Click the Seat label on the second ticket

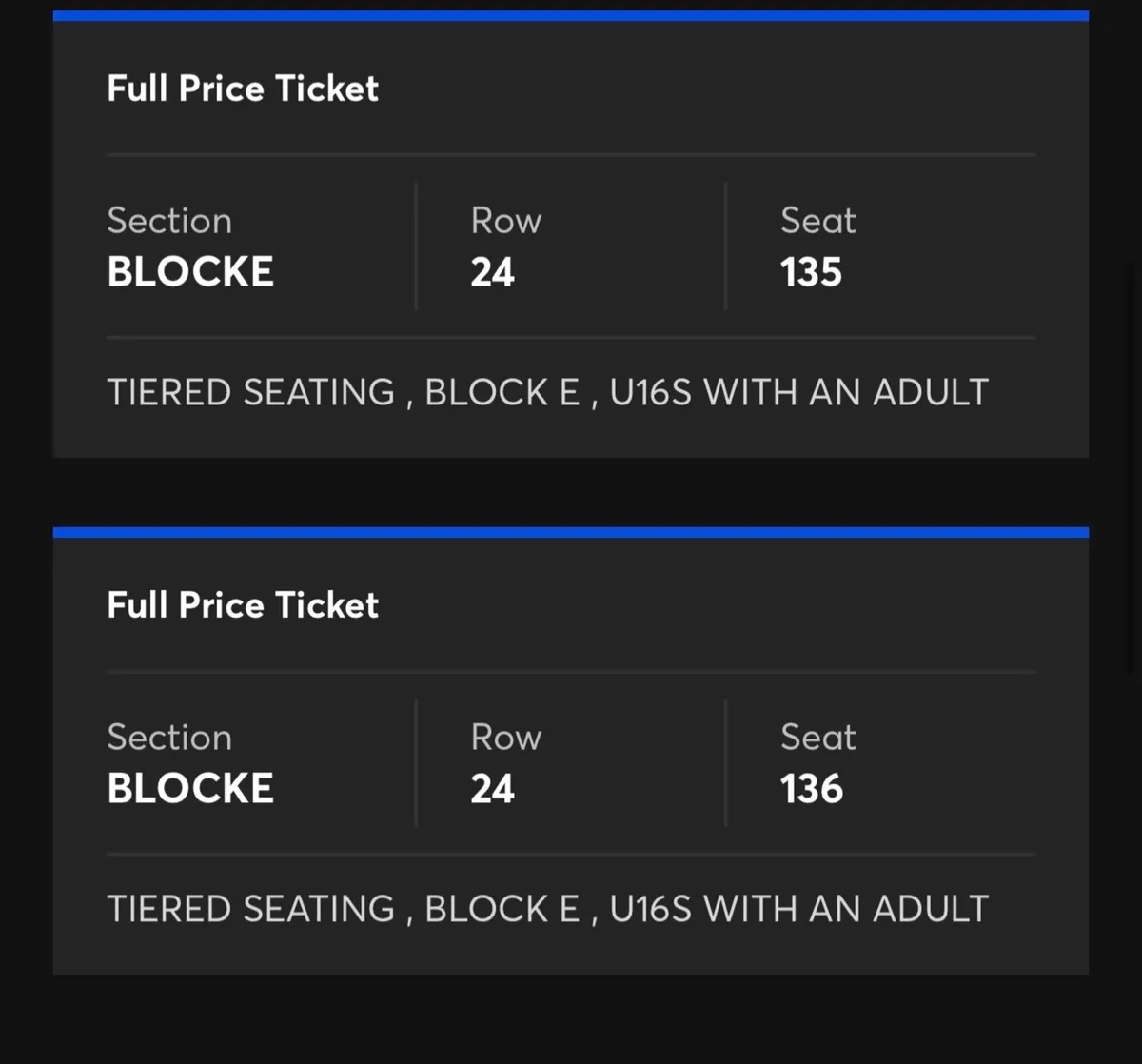point(817,737)
